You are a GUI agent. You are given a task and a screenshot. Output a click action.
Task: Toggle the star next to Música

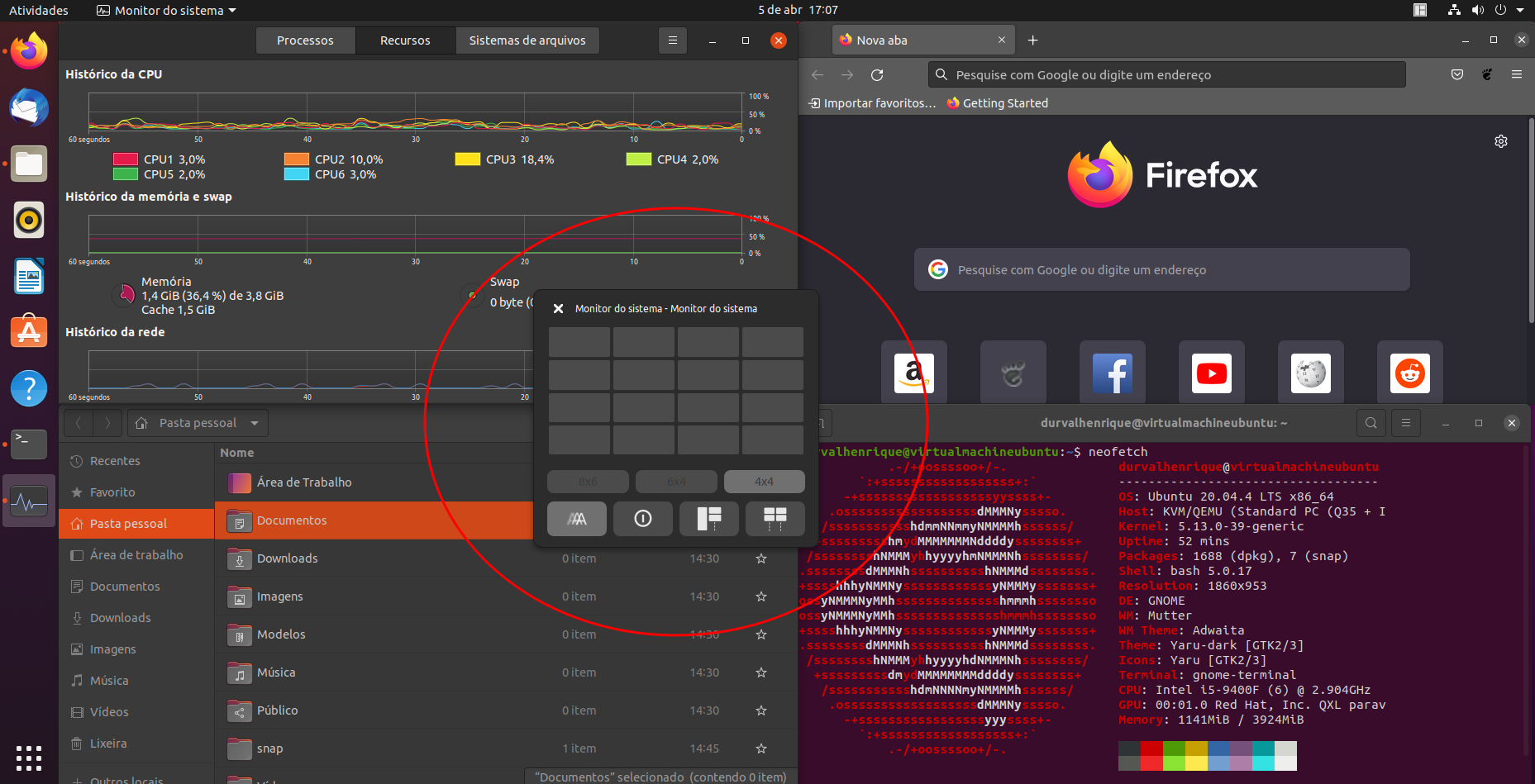pos(760,672)
